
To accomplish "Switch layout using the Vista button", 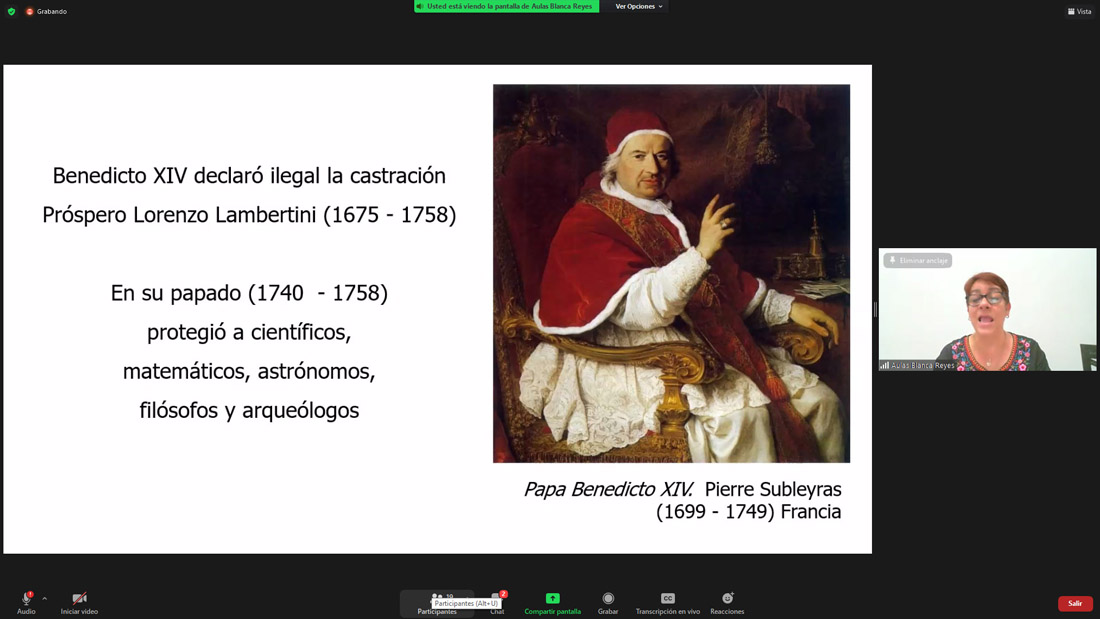I will [1080, 11].
